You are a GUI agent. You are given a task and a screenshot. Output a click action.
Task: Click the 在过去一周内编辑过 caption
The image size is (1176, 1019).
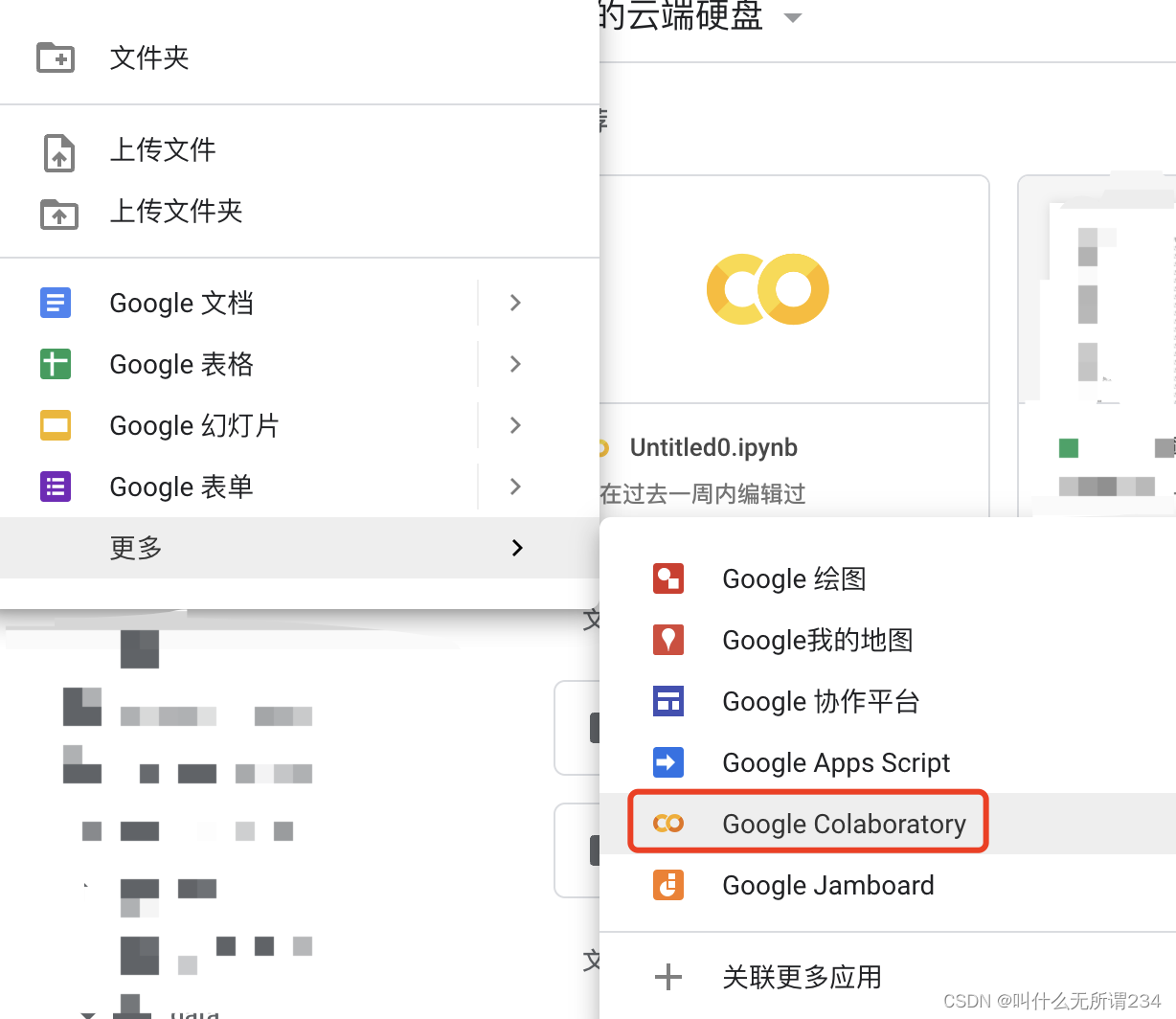pyautogui.click(x=703, y=494)
